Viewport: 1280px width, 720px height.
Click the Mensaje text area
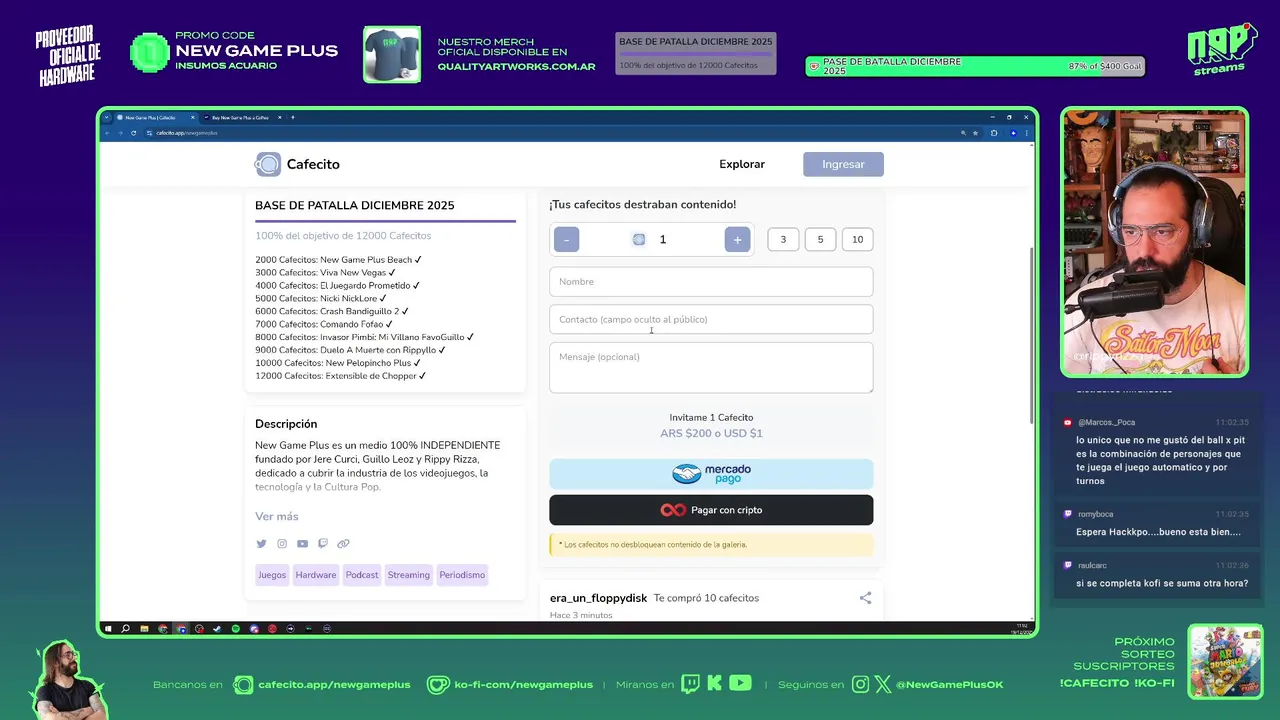click(711, 368)
